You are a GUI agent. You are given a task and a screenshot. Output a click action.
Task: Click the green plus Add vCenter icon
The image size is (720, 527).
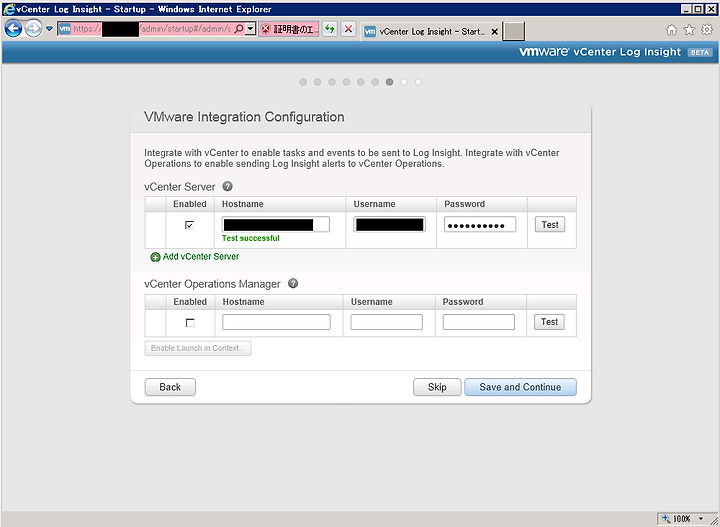pyautogui.click(x=156, y=257)
